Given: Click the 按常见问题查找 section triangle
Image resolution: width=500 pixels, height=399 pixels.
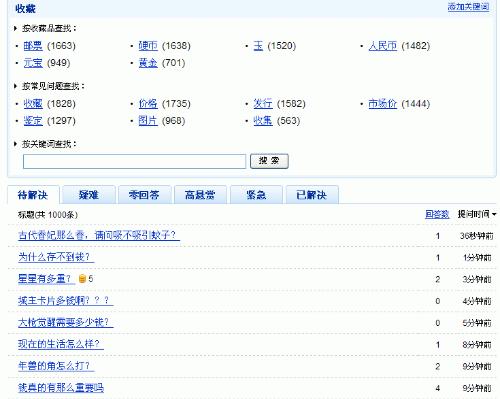Looking at the screenshot, I should click(x=15, y=86).
